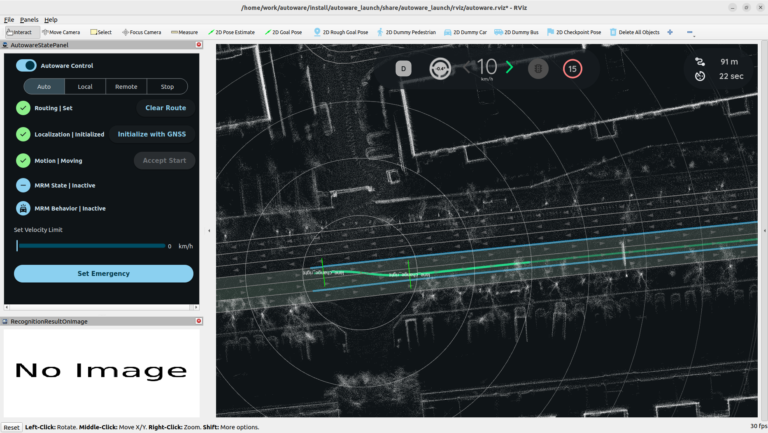Switch operation mode to Local
Viewport: 768px width, 433px height.
click(85, 87)
